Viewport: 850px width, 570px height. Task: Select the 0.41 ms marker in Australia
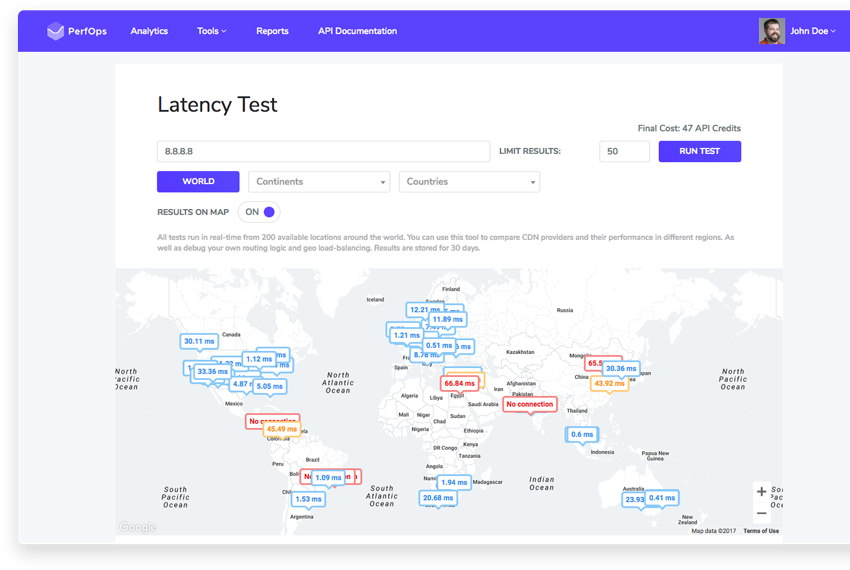662,498
